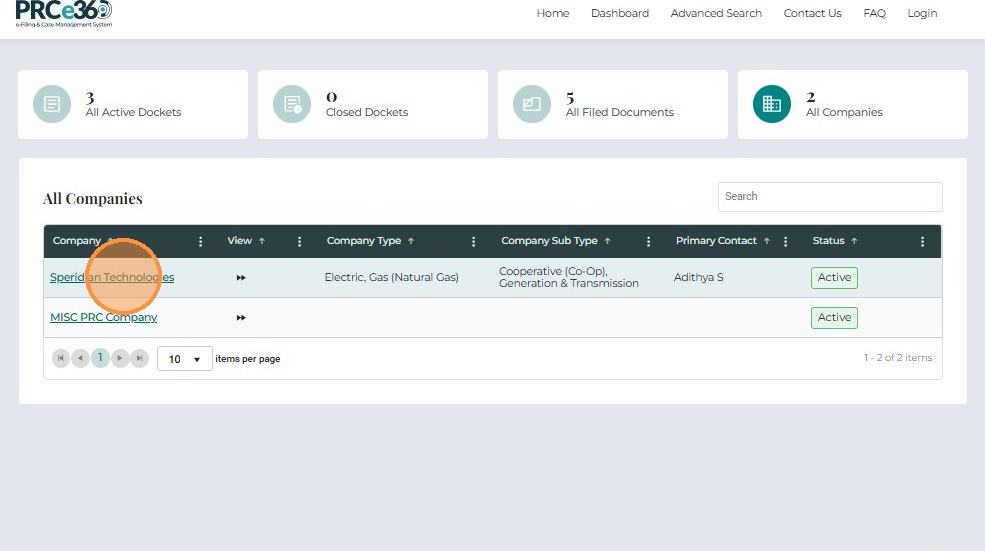This screenshot has width=985, height=551.
Task: Open Company column options menu
Action: tap(201, 242)
